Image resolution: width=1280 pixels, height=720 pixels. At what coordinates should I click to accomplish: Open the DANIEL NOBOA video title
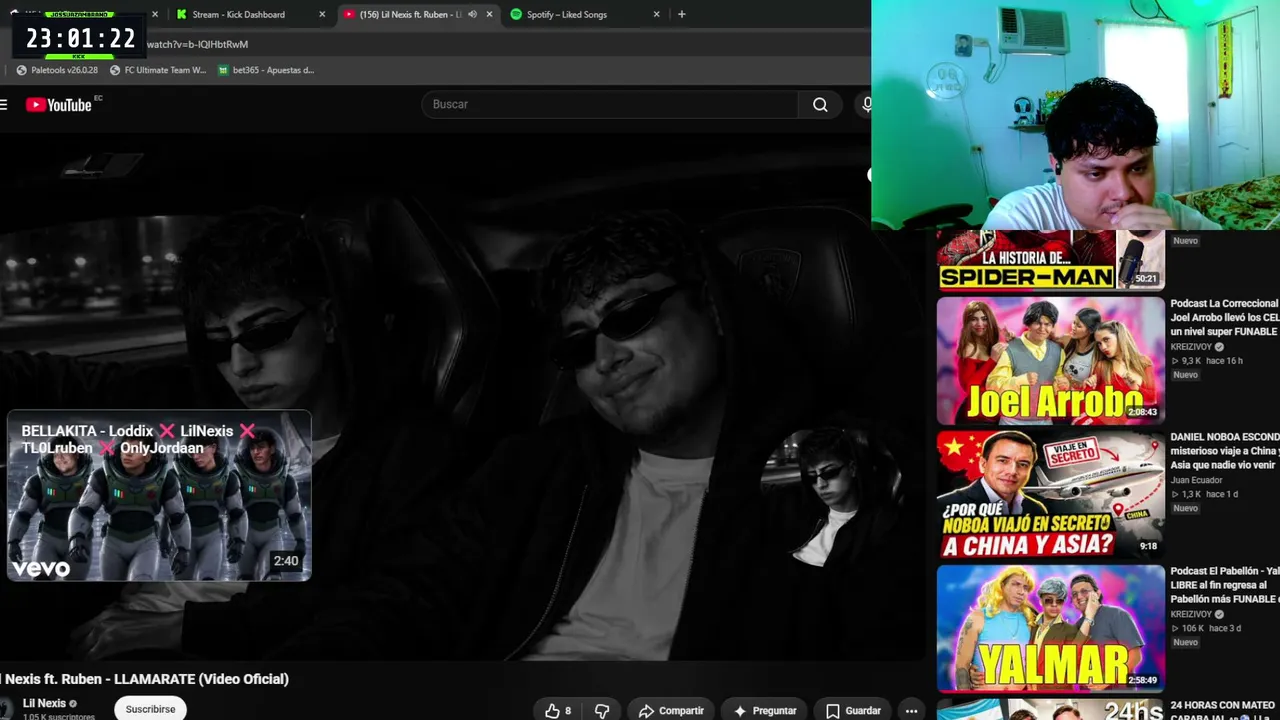(x=1225, y=451)
